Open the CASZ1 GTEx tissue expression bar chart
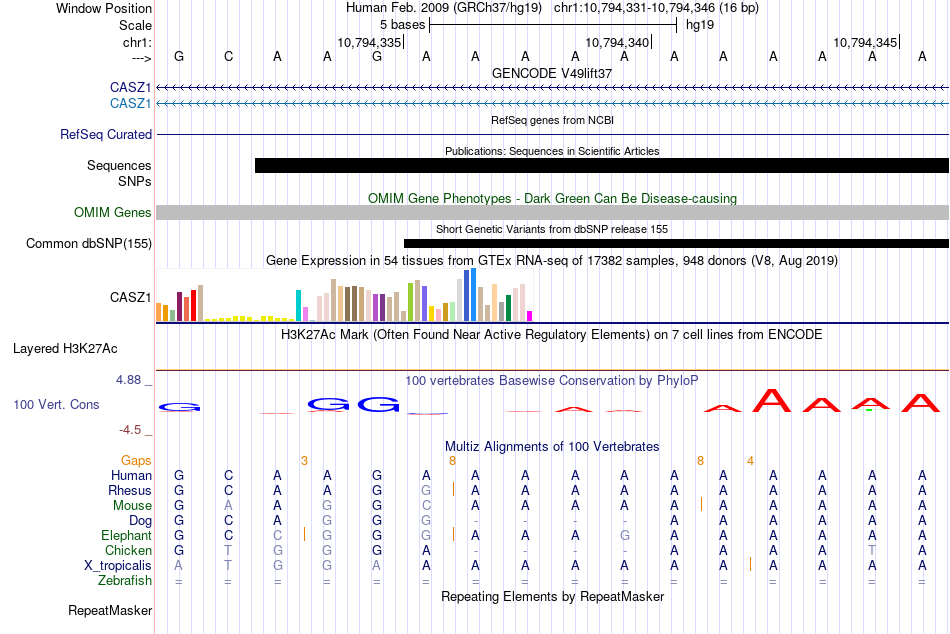The width and height of the screenshot is (950, 634). (344, 295)
